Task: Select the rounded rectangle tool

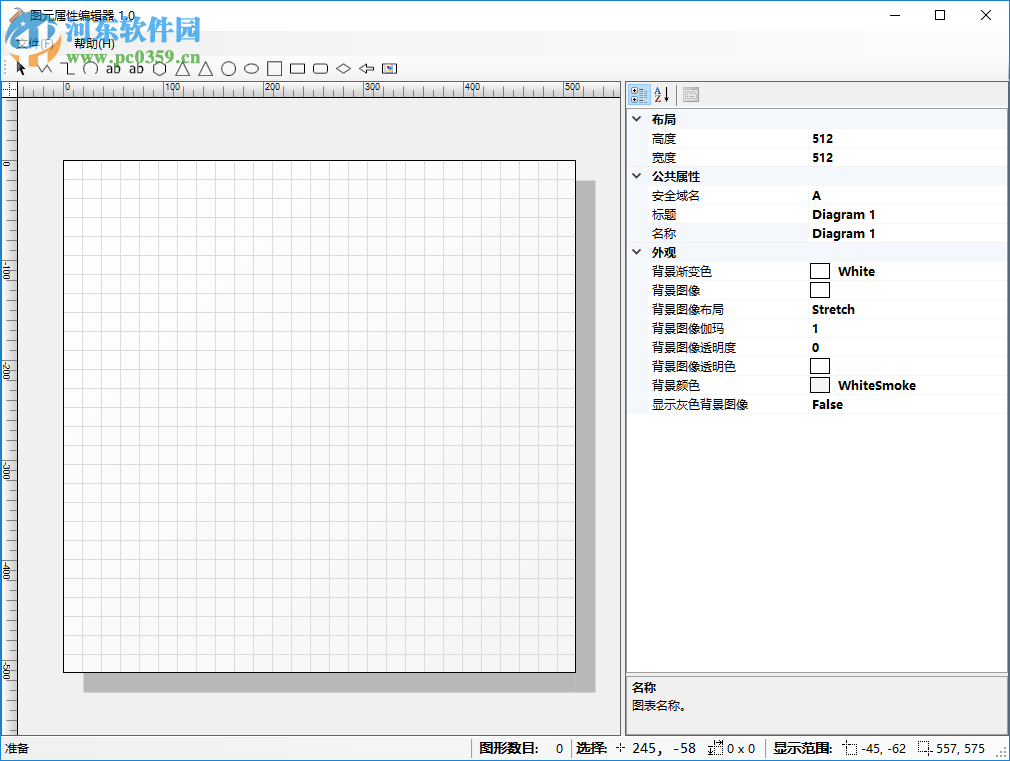Action: (320, 68)
